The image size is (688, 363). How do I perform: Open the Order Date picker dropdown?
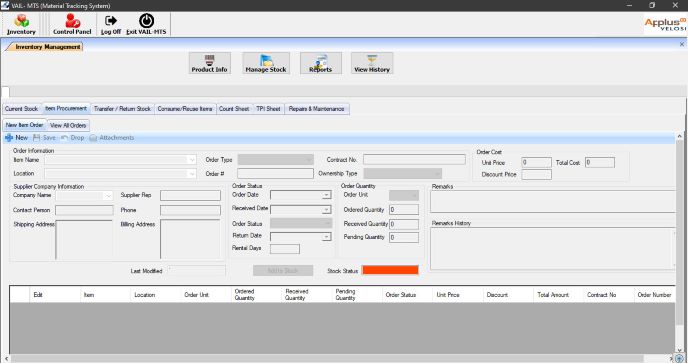326,195
